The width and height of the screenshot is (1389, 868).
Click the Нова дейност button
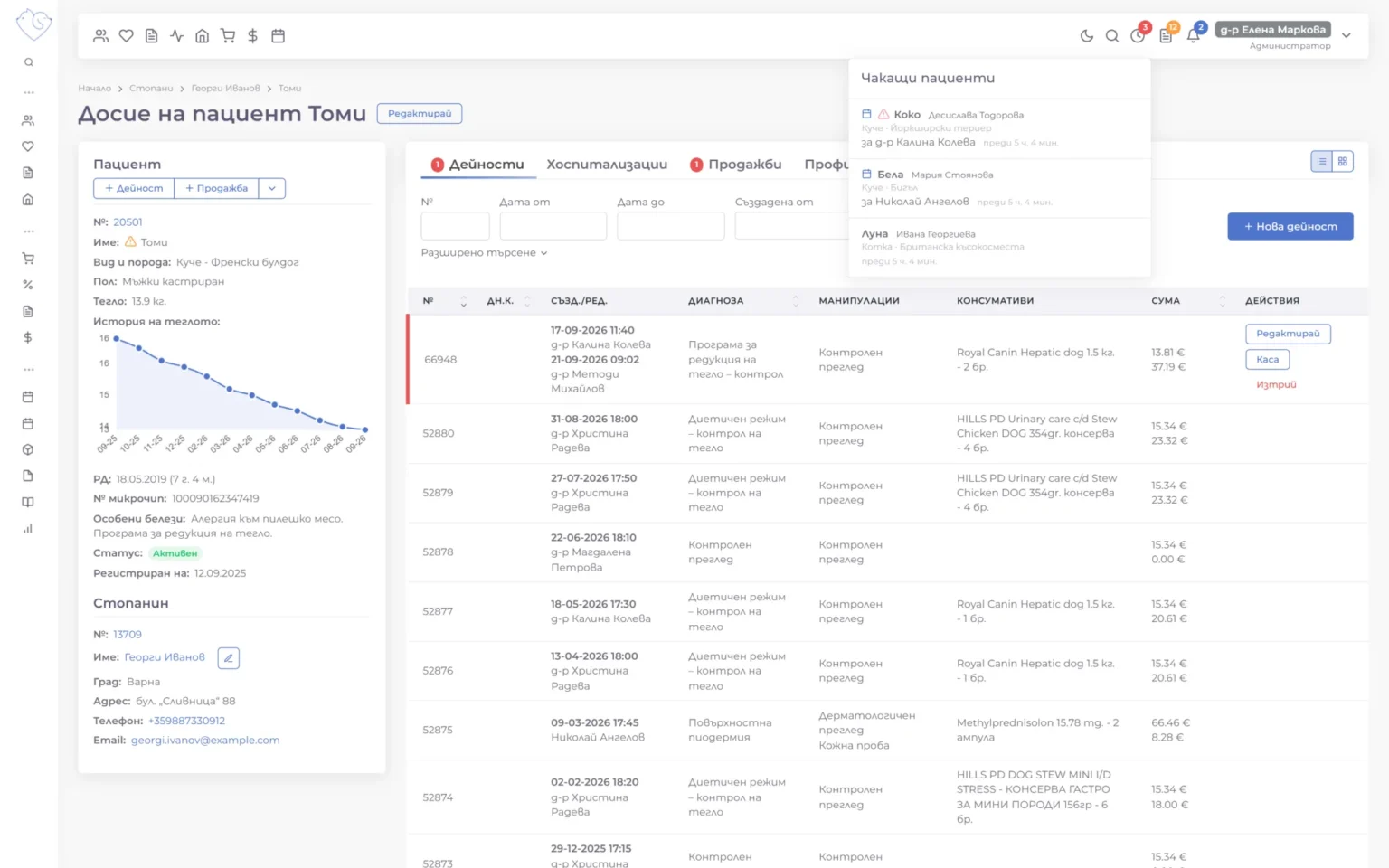pos(1290,227)
